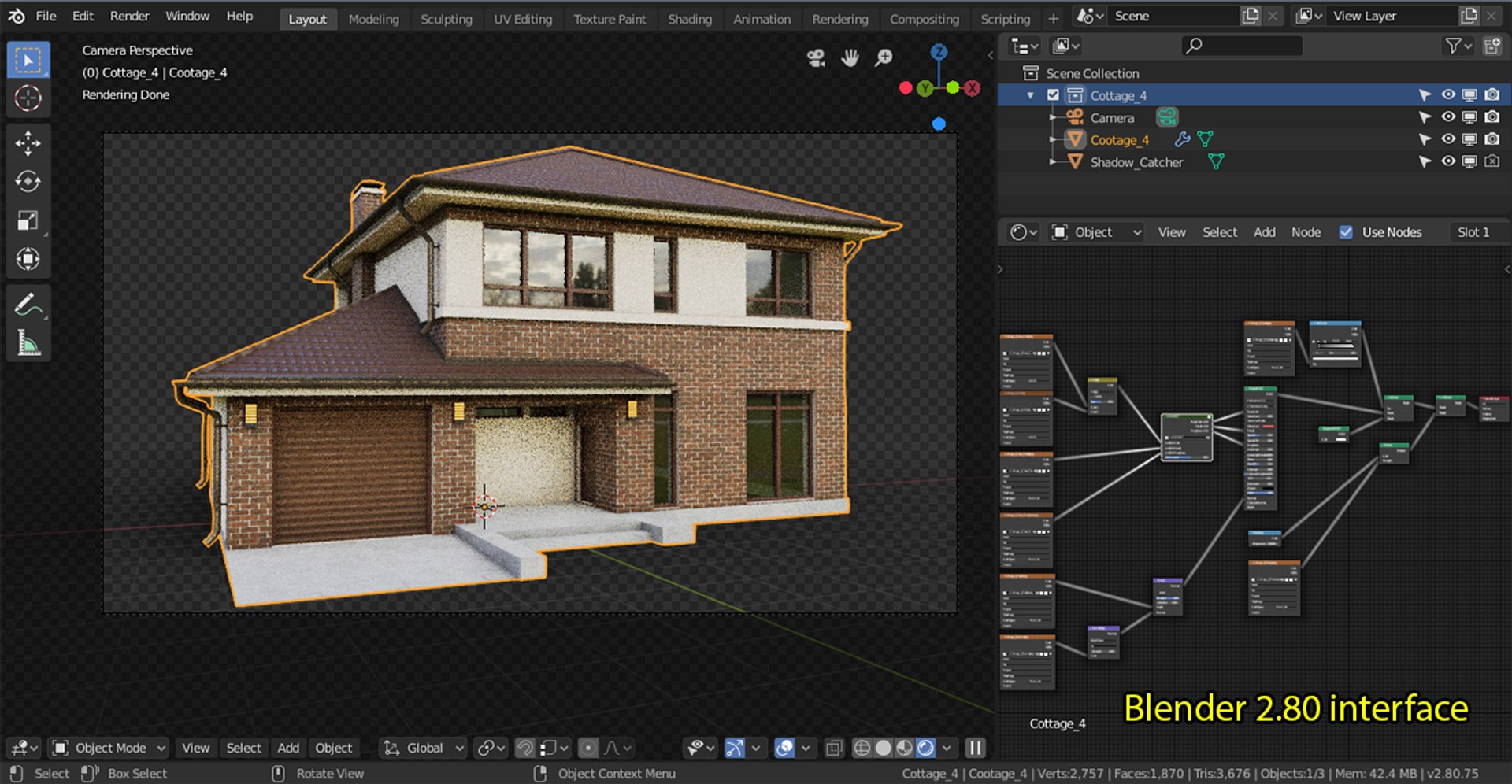Open the File menu
1512x784 pixels.
click(46, 16)
